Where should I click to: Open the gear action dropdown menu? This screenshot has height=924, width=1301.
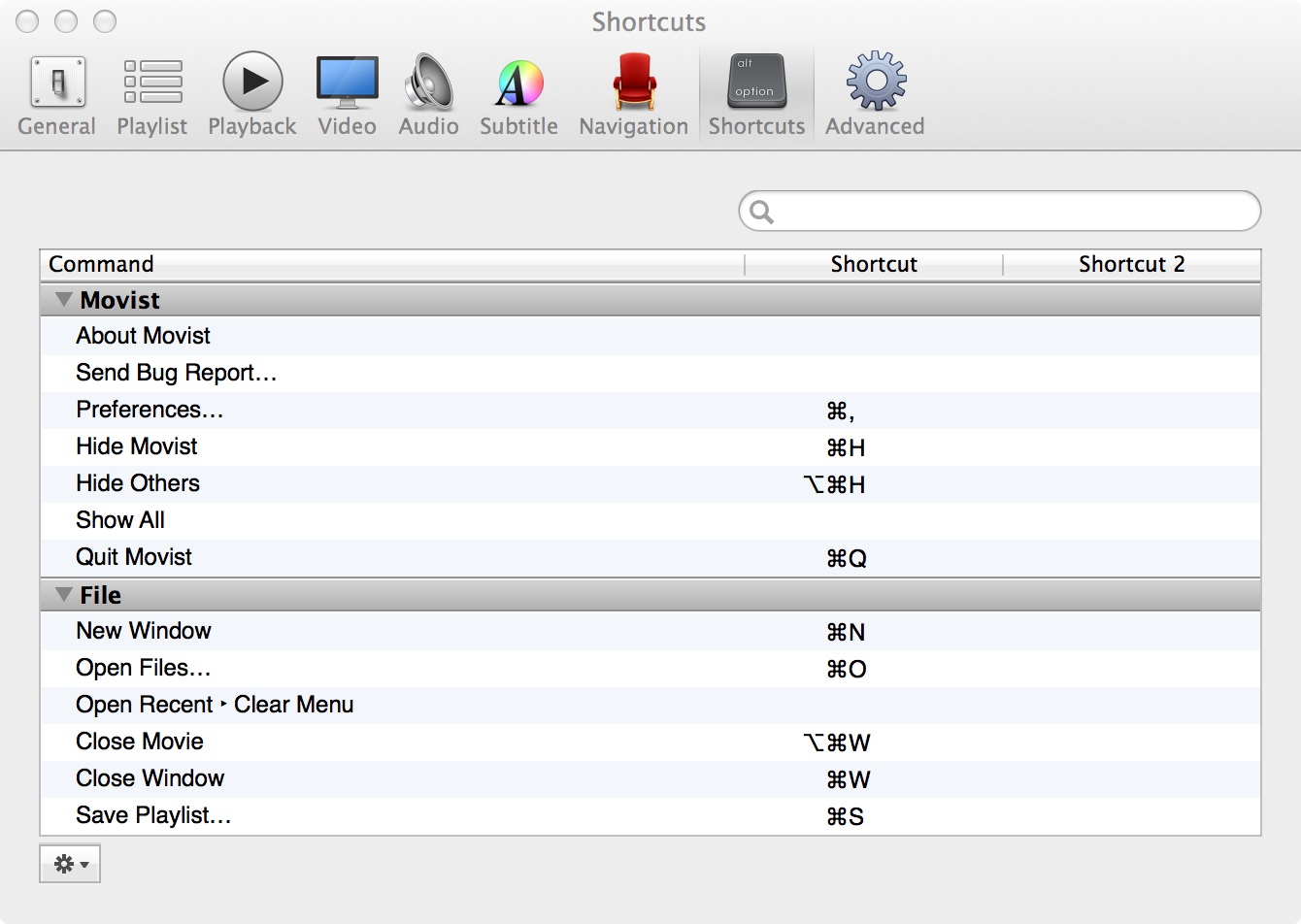[70, 864]
